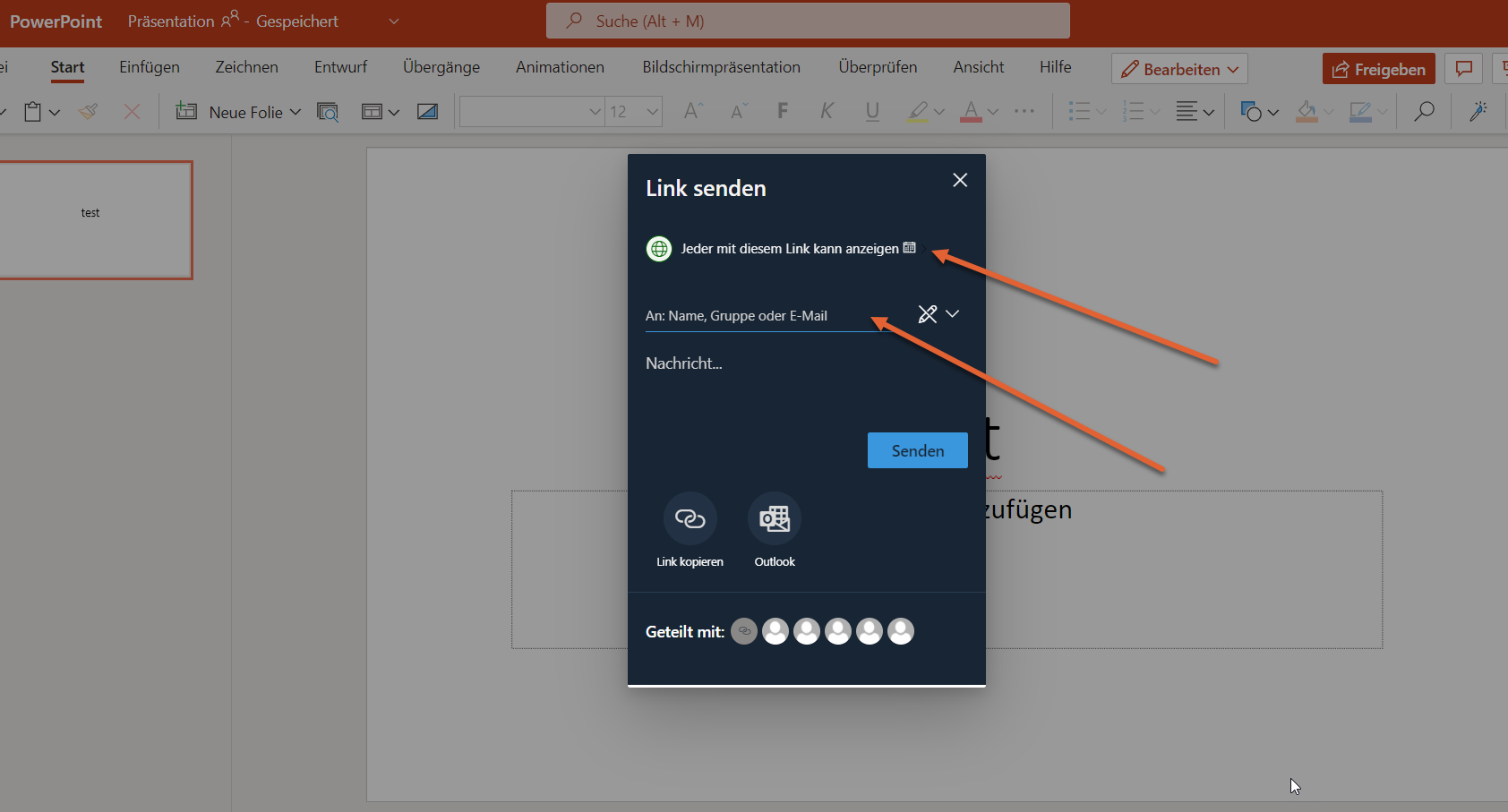The width and height of the screenshot is (1508, 812).
Task: Click the magnifier search icon in ribbon
Action: coord(1424,112)
